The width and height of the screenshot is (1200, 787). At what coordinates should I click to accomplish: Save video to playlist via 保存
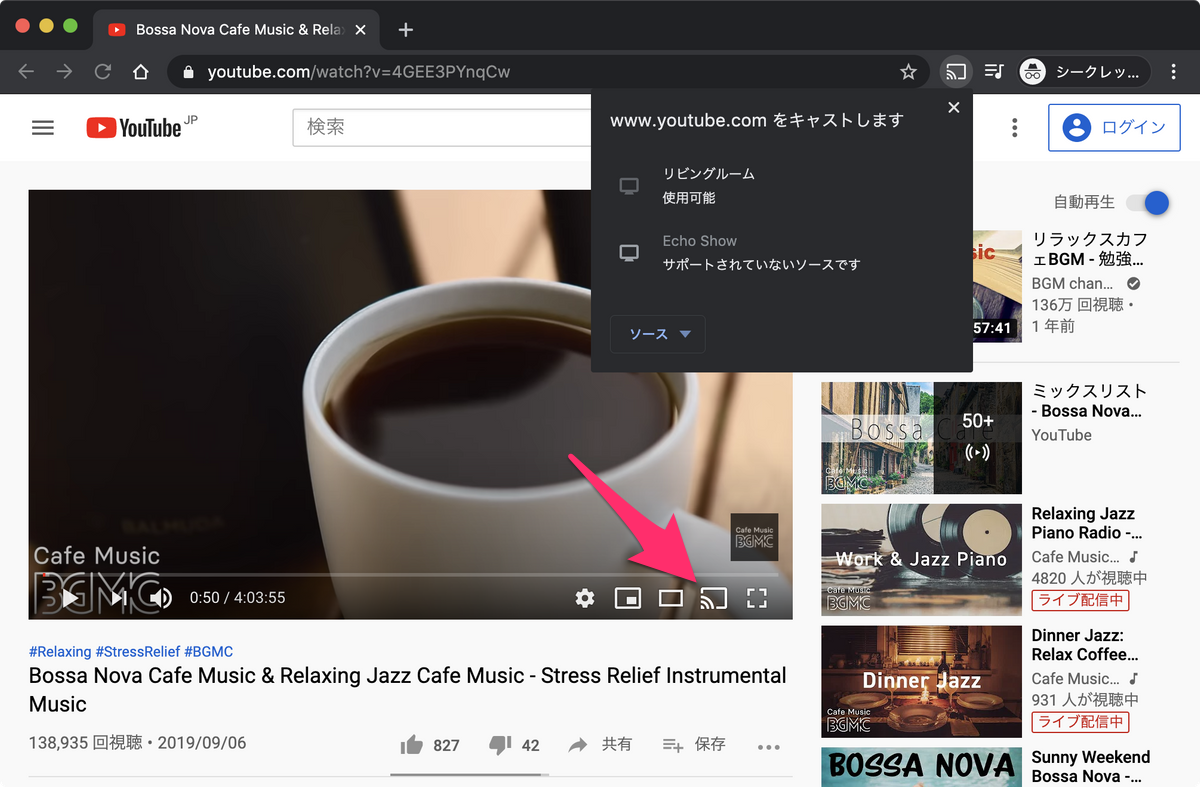[694, 745]
